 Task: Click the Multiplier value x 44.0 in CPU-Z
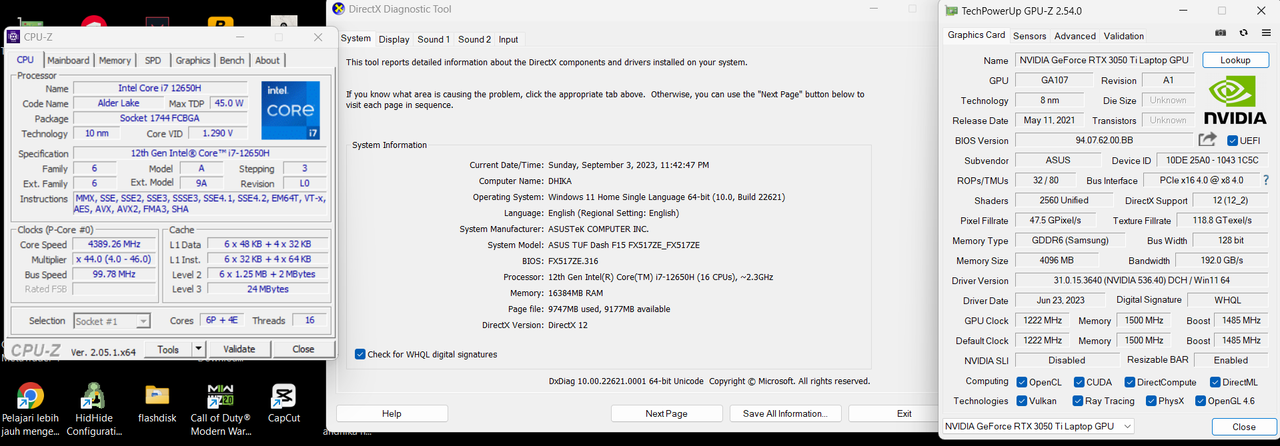coord(113,259)
